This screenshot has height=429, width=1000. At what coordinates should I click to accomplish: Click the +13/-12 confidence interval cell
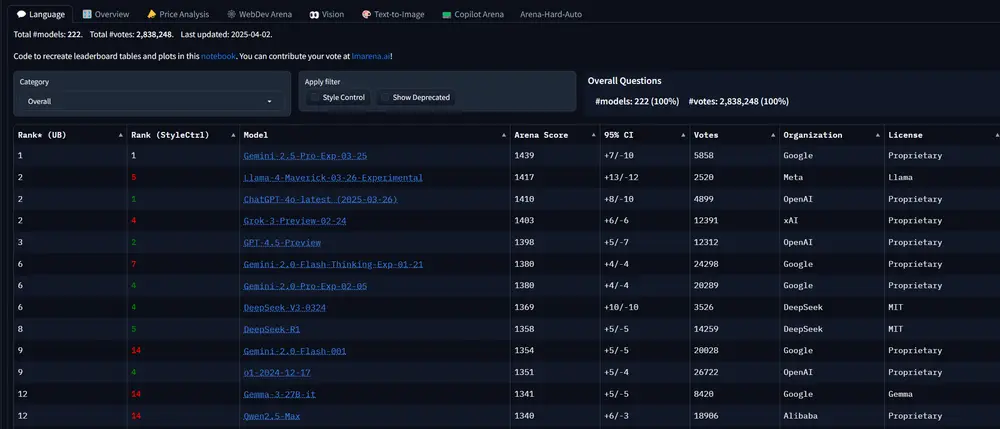click(x=645, y=178)
